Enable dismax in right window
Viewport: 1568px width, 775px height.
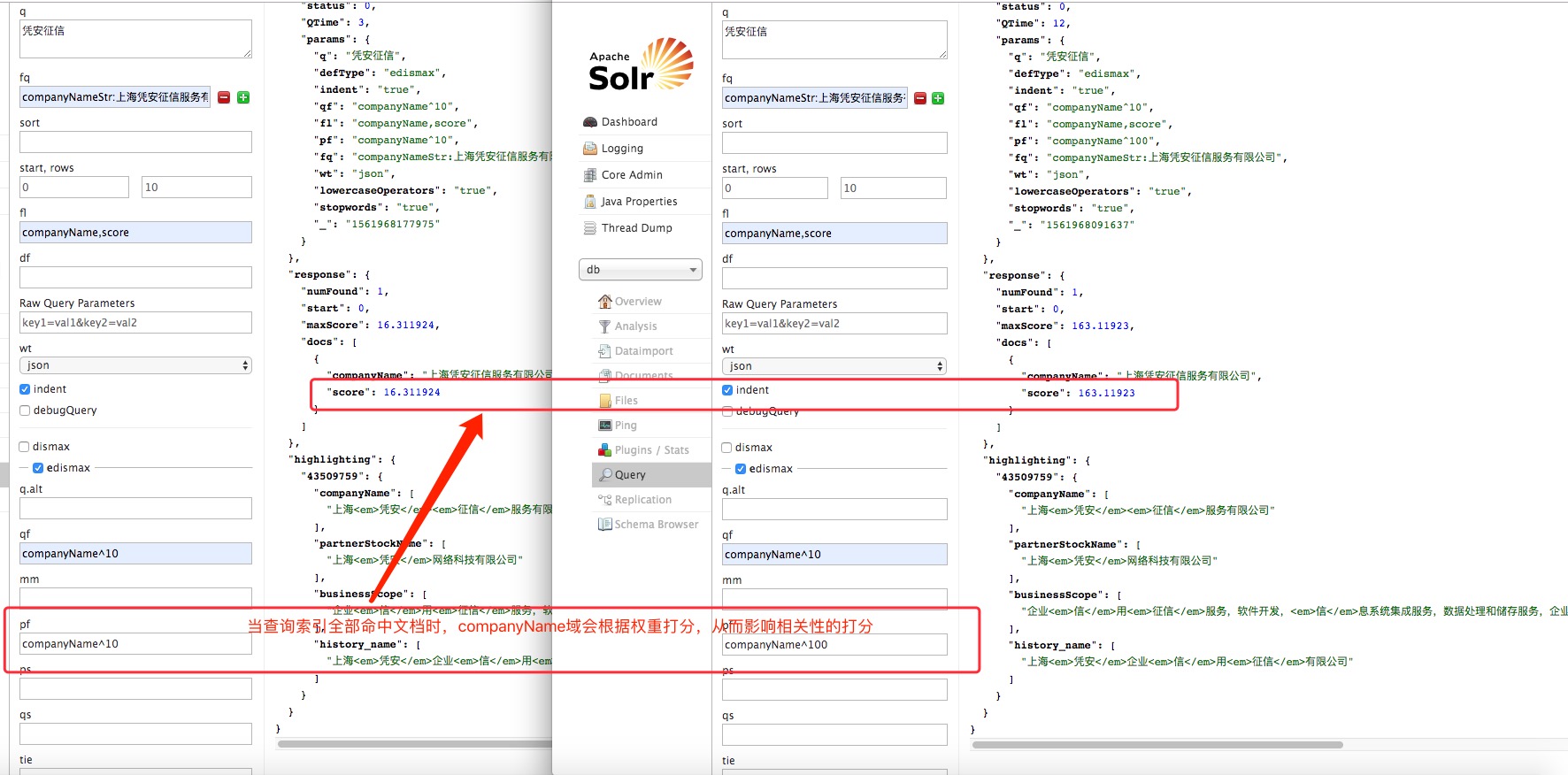pos(727,448)
